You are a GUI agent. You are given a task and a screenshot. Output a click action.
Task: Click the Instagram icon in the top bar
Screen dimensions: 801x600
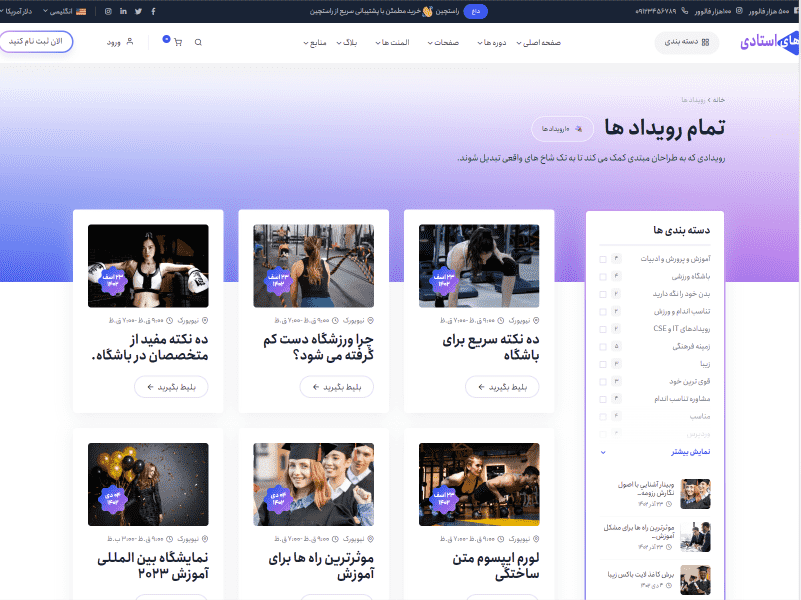pos(108,11)
